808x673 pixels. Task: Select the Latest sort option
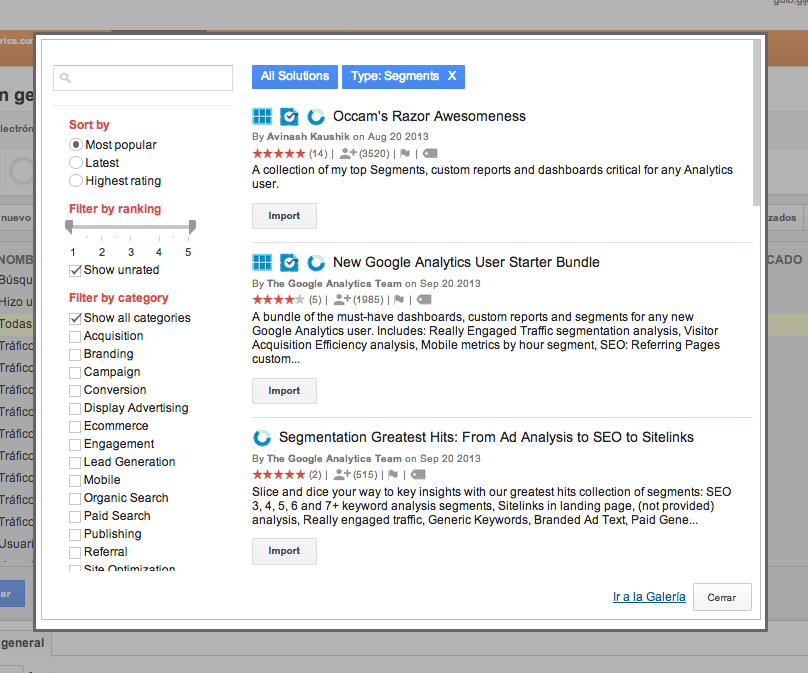click(x=76, y=163)
